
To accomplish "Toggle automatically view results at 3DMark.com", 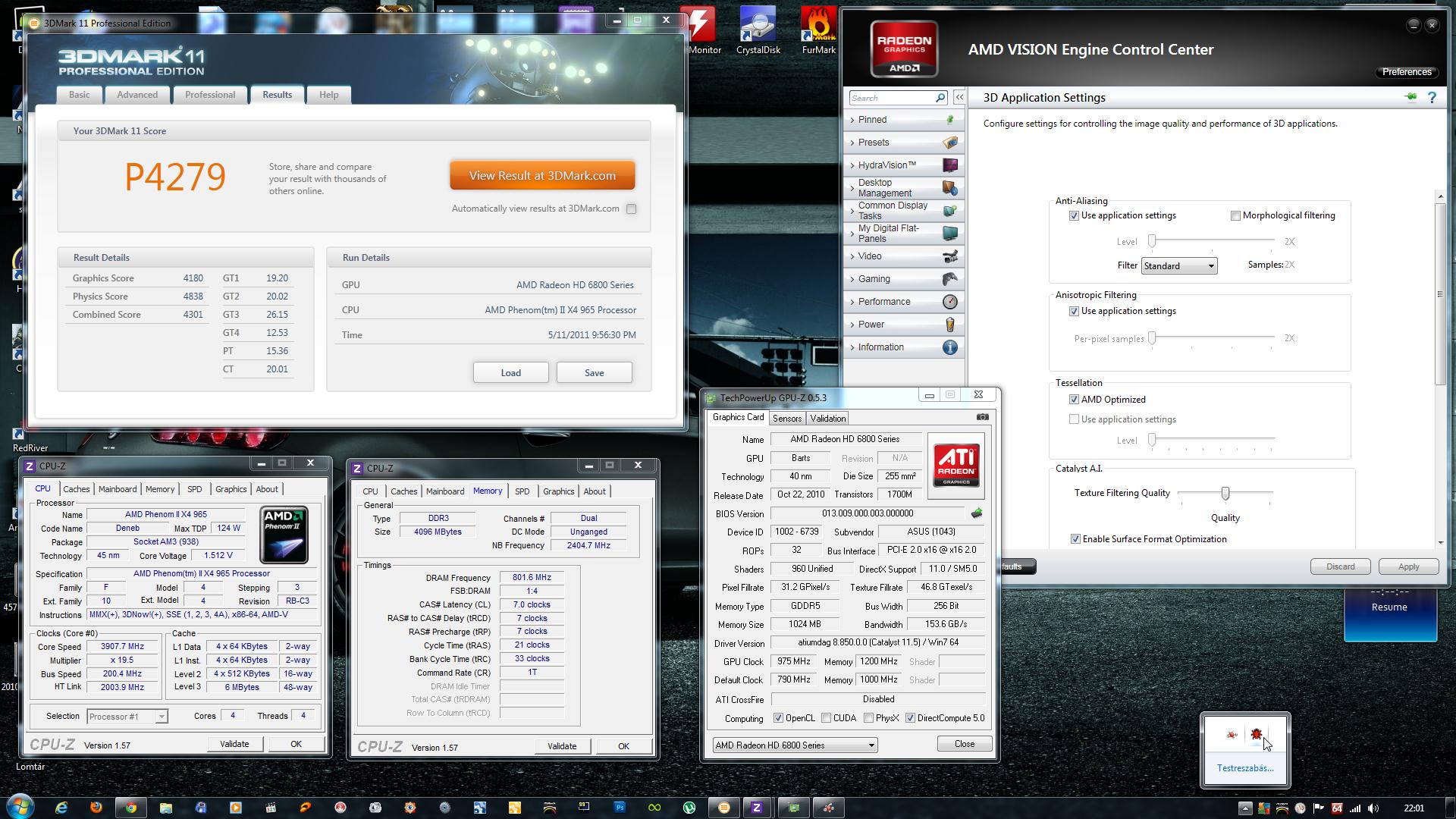I will [631, 209].
